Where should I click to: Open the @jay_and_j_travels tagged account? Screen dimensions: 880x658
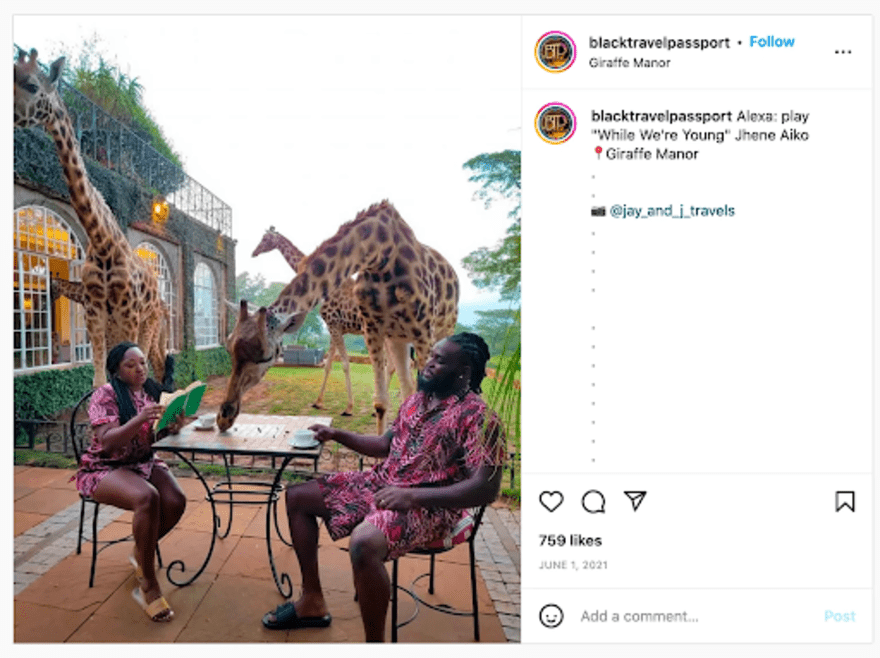tap(669, 211)
